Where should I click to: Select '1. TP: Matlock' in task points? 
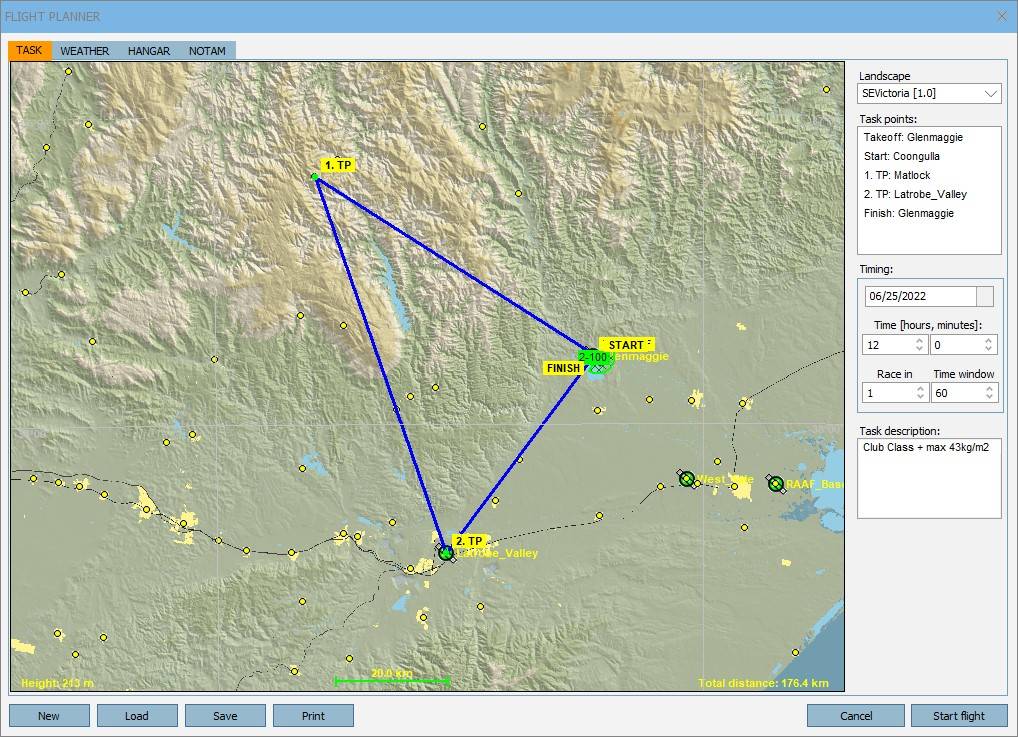coord(897,175)
